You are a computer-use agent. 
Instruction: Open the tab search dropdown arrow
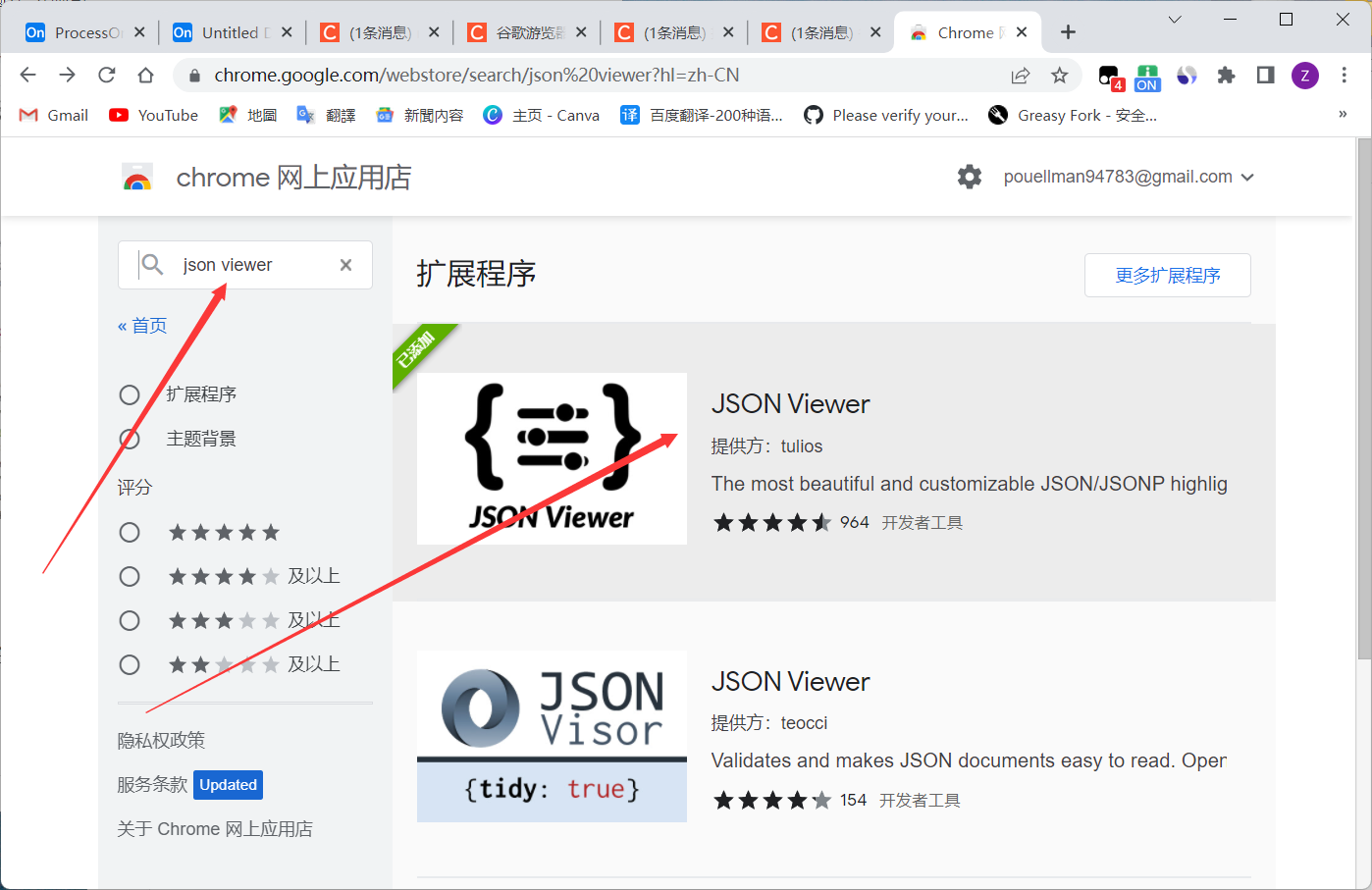pos(1174,20)
